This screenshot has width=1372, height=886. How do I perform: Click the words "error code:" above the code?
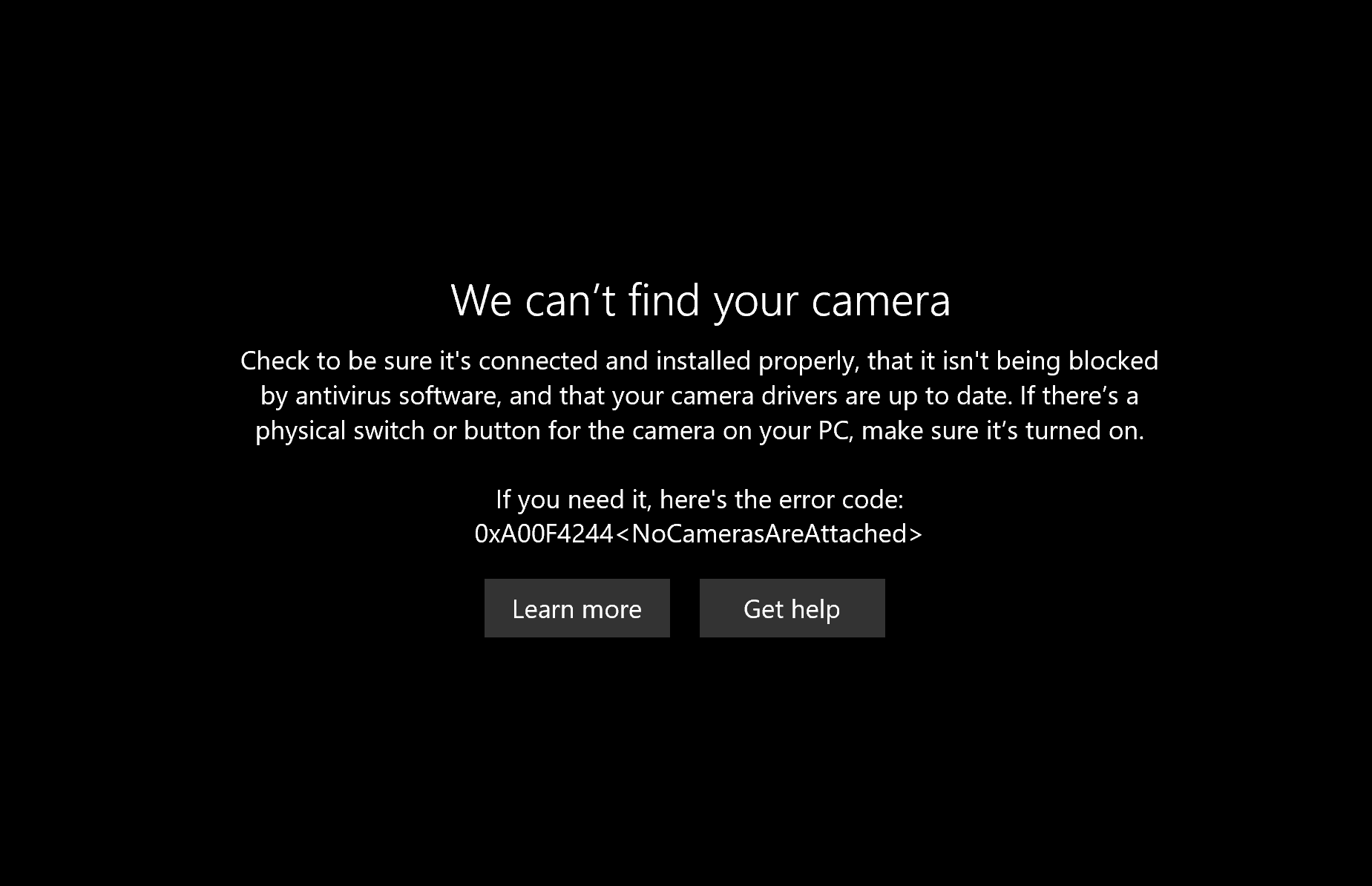pos(841,499)
